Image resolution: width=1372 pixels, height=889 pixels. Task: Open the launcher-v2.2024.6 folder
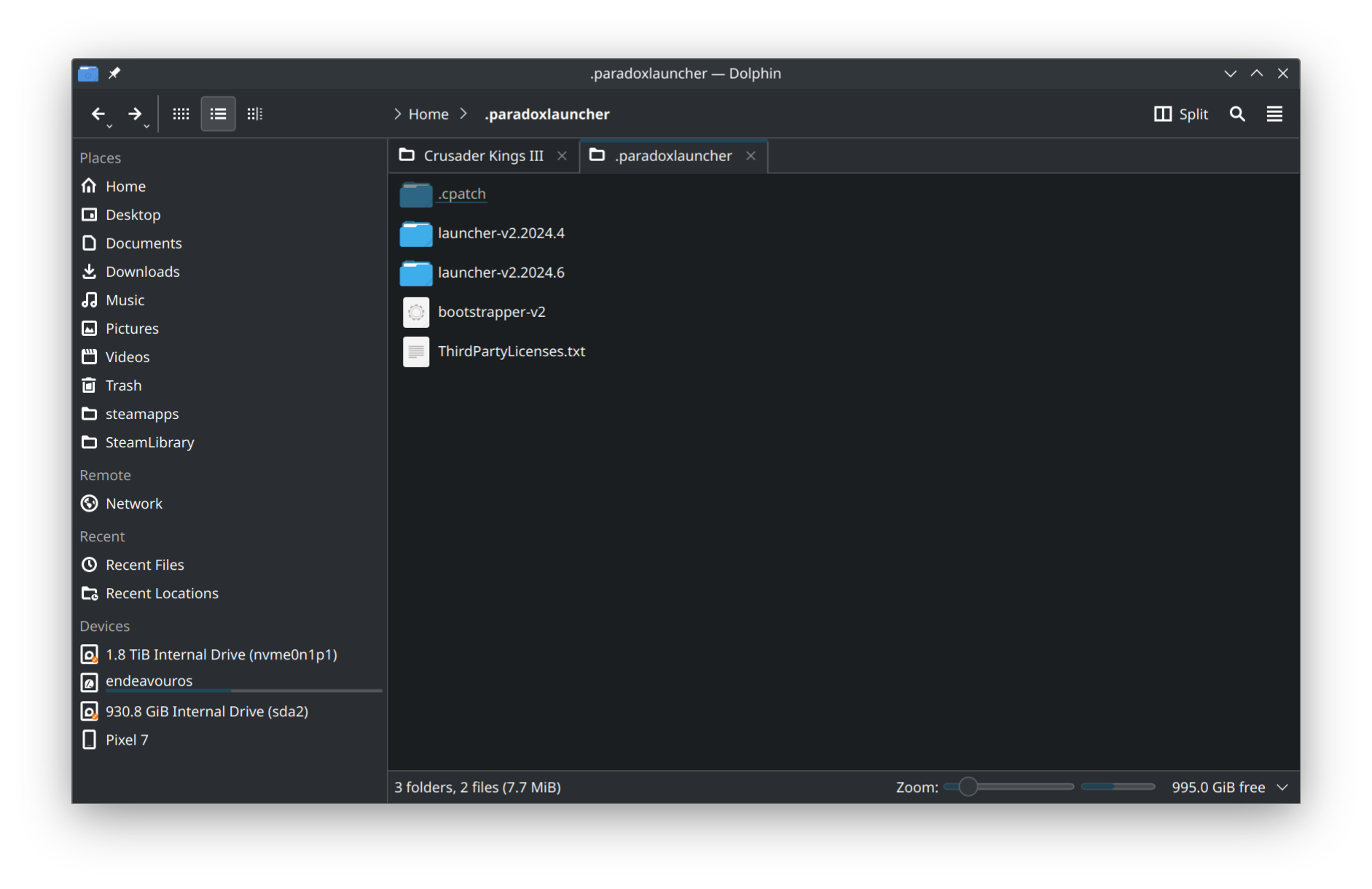click(x=501, y=273)
